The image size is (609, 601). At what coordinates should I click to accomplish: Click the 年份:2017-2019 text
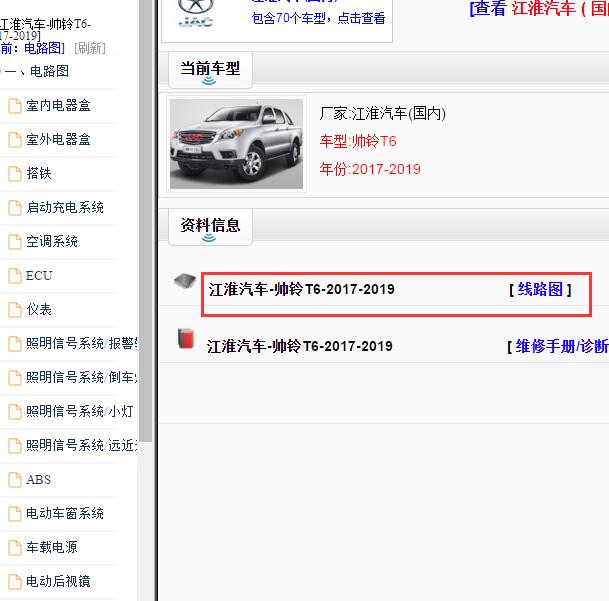[x=370, y=169]
